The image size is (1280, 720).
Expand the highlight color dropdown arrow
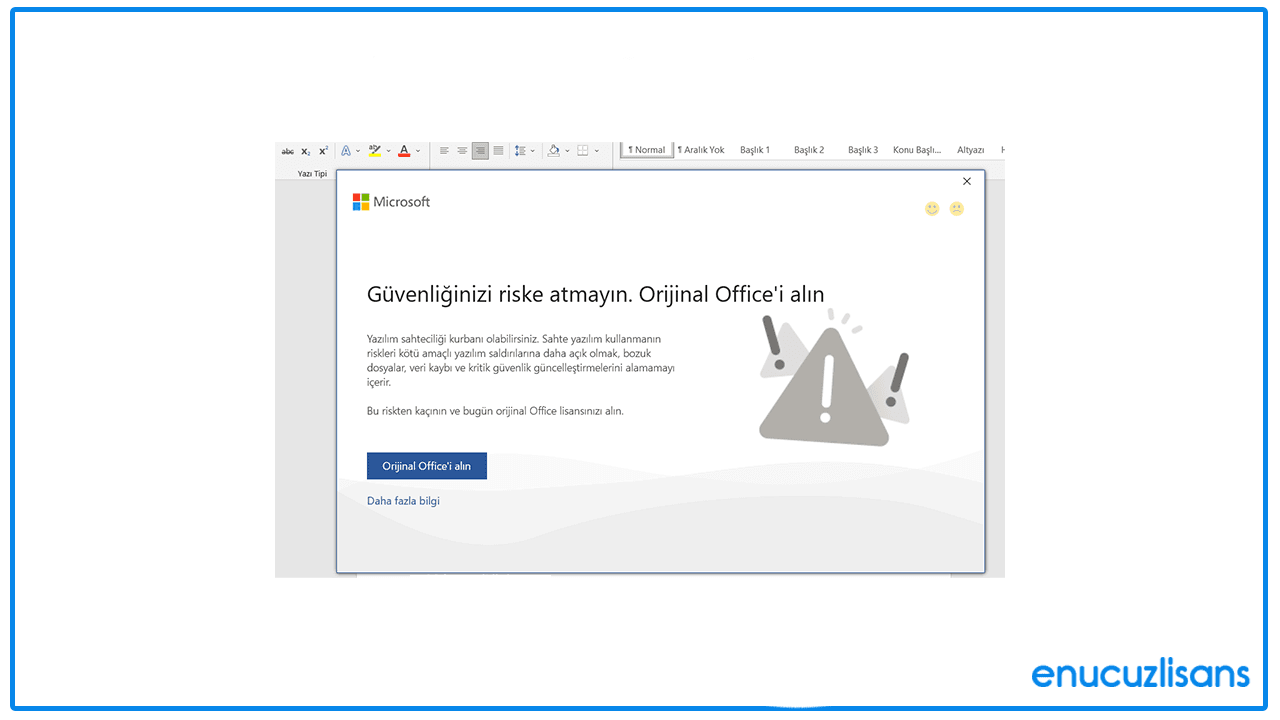tap(388, 151)
